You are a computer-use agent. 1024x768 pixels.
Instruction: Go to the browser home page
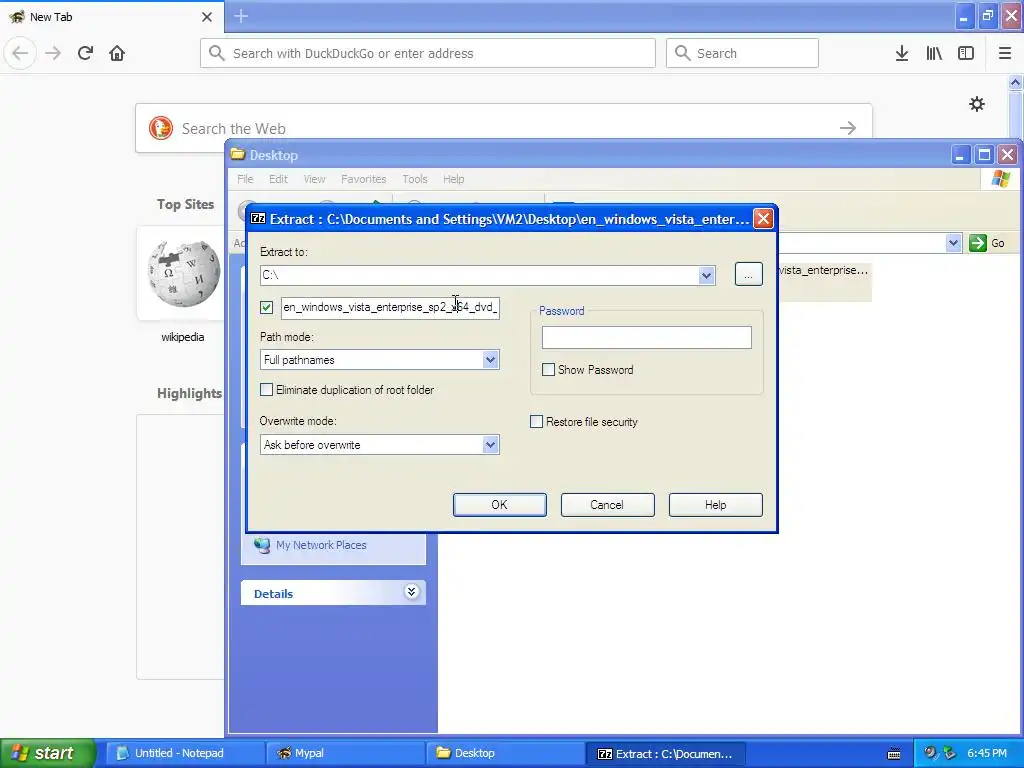click(x=117, y=53)
